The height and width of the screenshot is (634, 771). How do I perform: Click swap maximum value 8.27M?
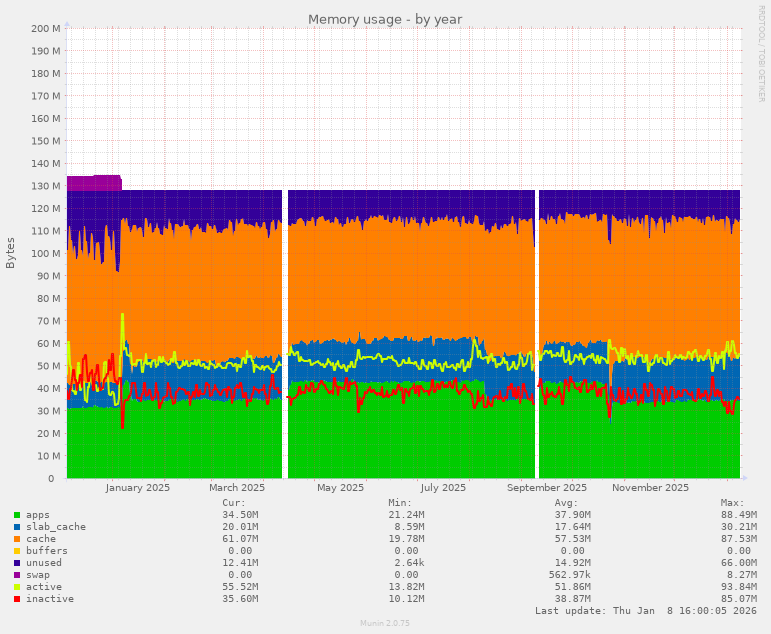point(742,575)
